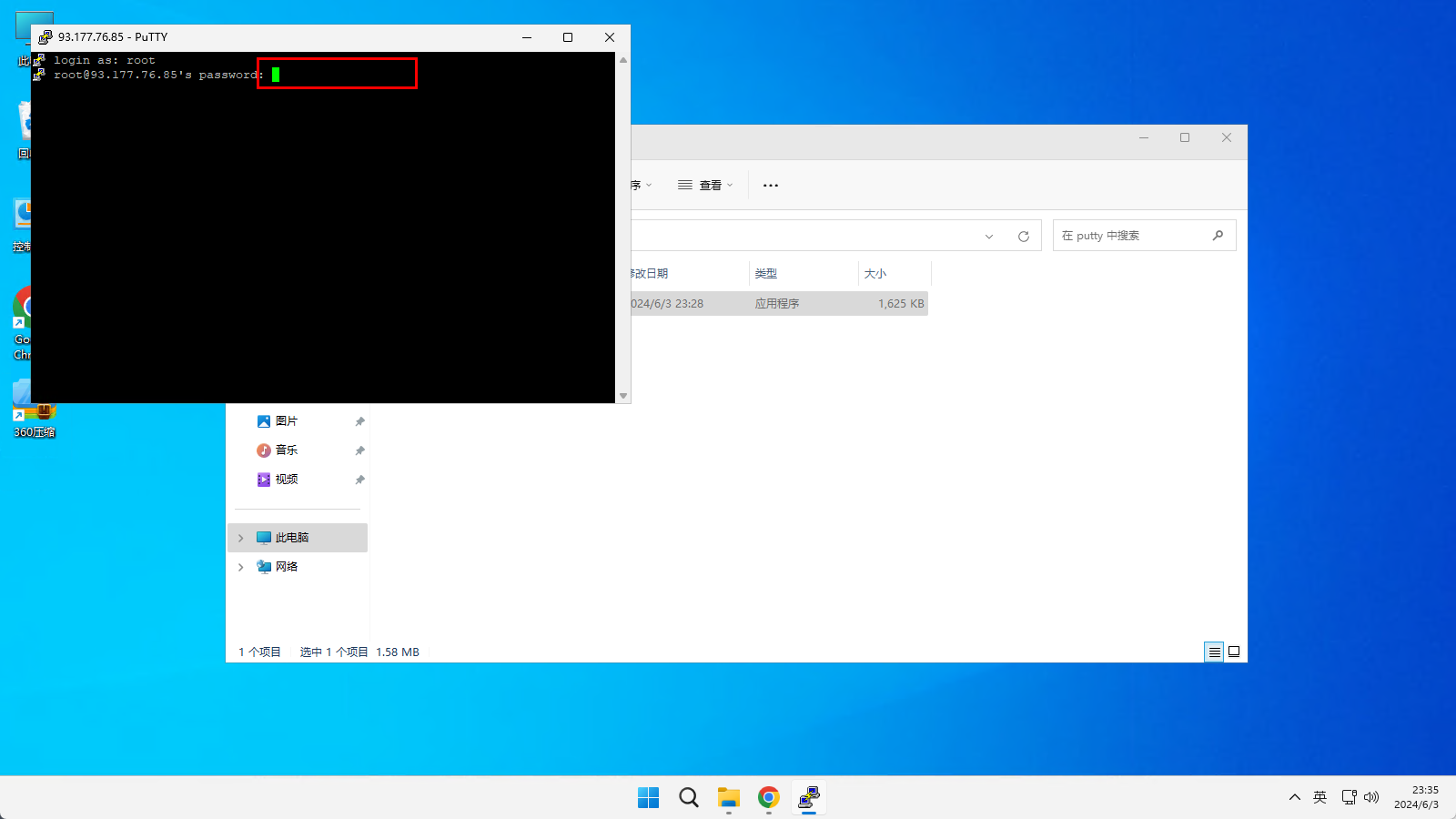
Task: Click the pin icon next to 音乐
Action: (359, 450)
